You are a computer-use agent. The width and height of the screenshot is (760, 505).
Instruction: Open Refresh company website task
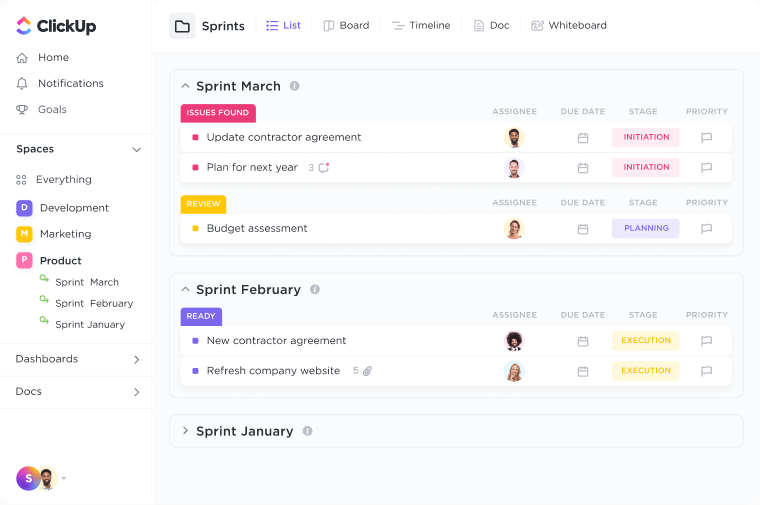[273, 371]
